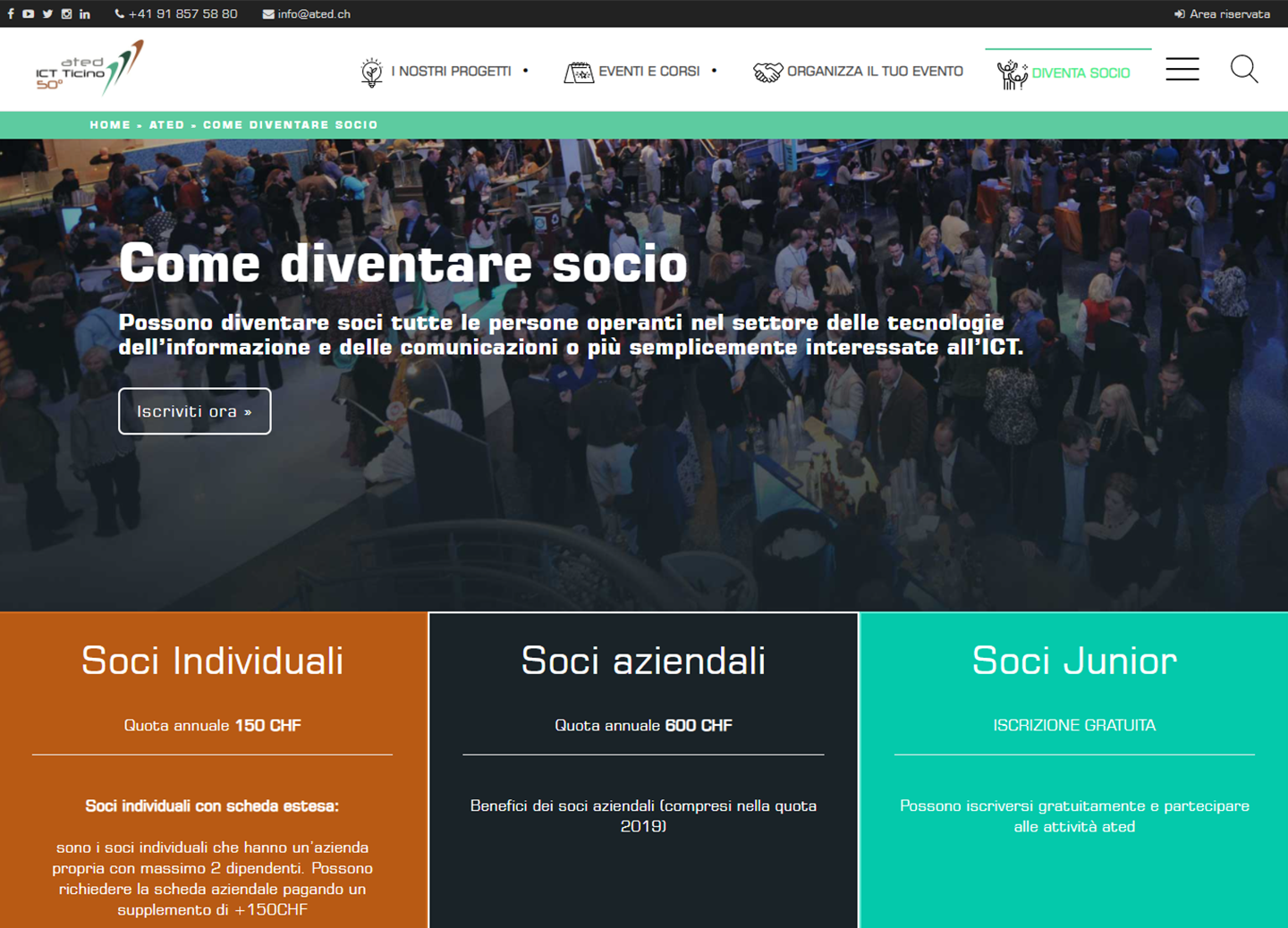Click the handshake icon for Organizza il tuo evento
This screenshot has width=1288, height=928.
click(x=767, y=72)
